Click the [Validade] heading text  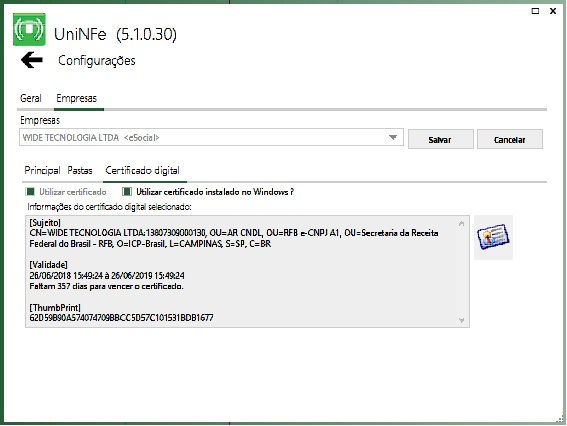click(48, 265)
